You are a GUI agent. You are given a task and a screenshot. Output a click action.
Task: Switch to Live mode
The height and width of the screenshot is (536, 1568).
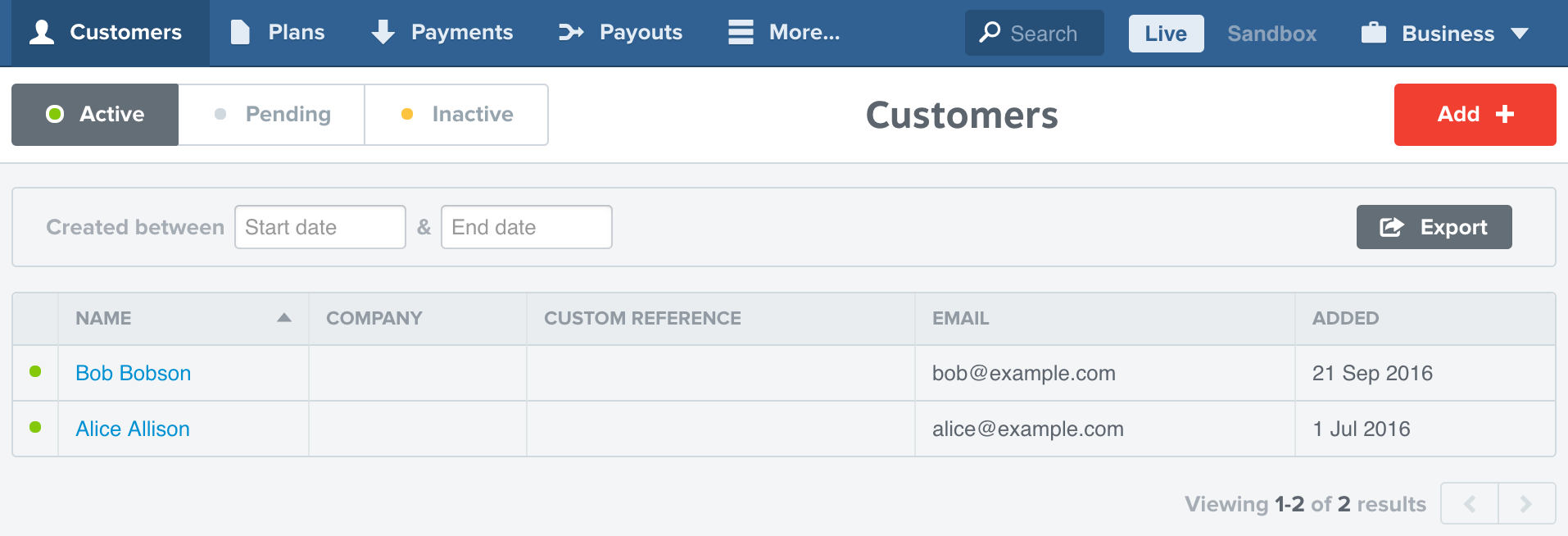(x=1165, y=34)
